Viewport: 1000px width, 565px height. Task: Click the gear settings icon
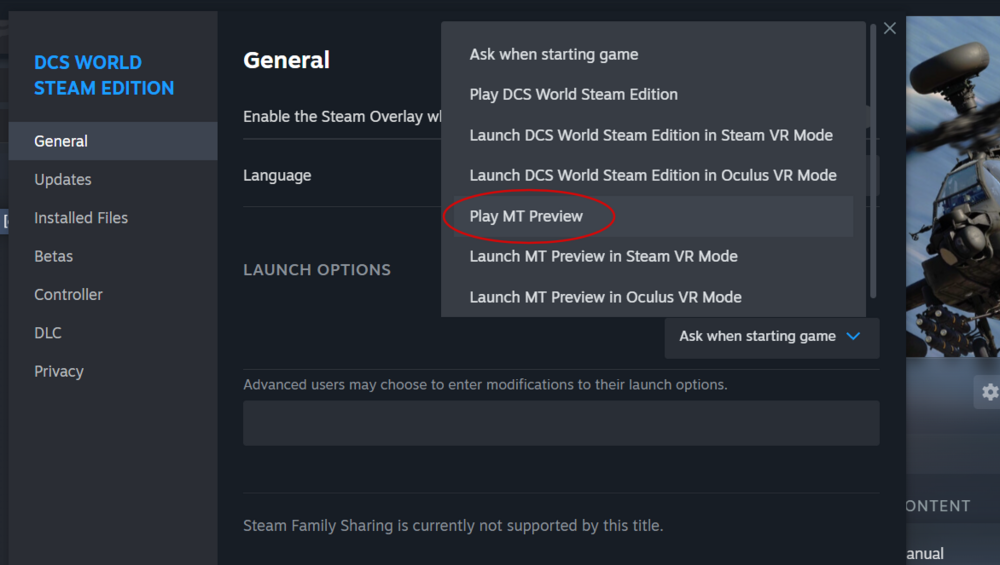coord(989,391)
